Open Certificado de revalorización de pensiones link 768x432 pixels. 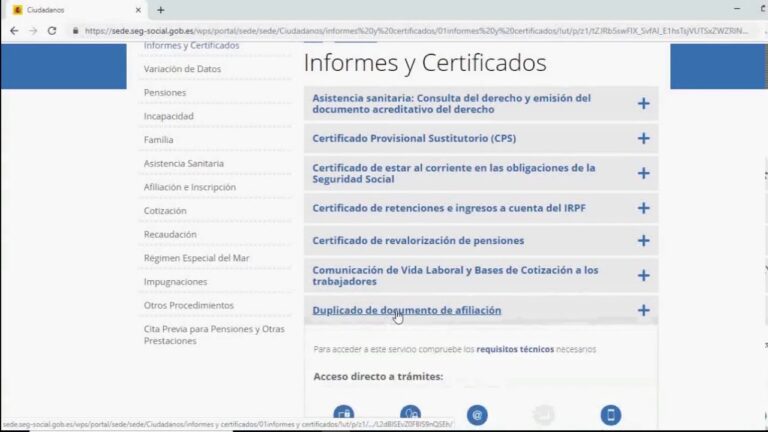pos(418,240)
